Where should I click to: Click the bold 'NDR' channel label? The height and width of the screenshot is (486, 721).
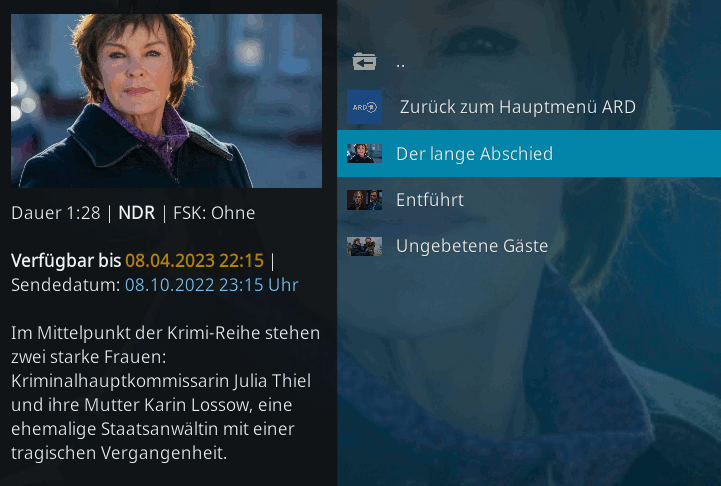tap(137, 213)
